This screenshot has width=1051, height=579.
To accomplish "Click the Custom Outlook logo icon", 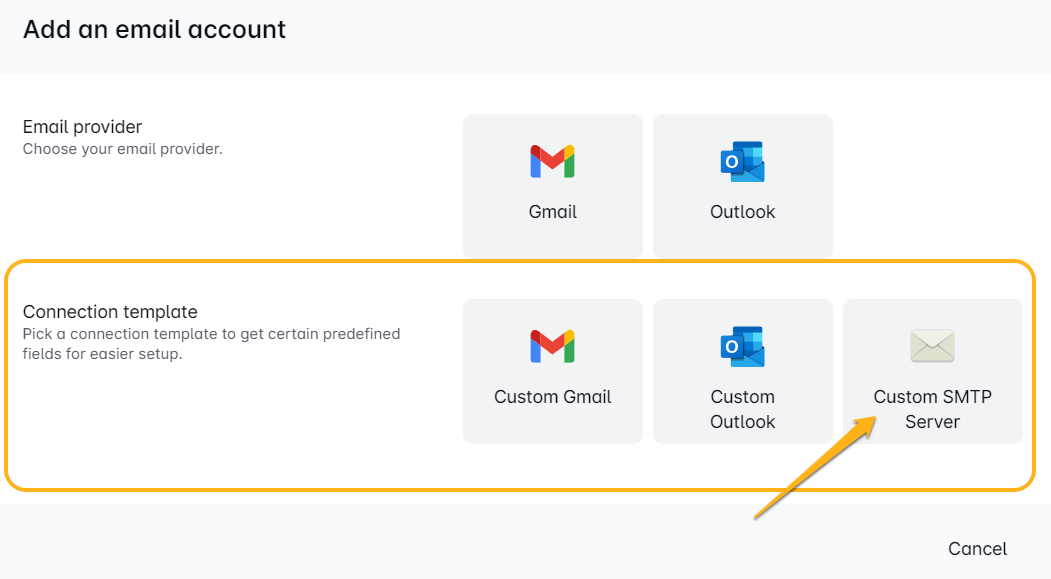I will pyautogui.click(x=742, y=346).
